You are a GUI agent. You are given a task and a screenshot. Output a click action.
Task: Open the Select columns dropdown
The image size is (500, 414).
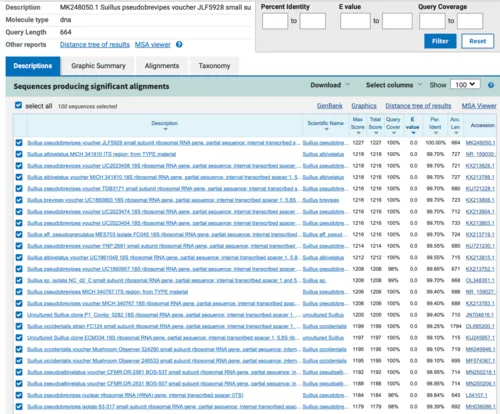coord(394,85)
